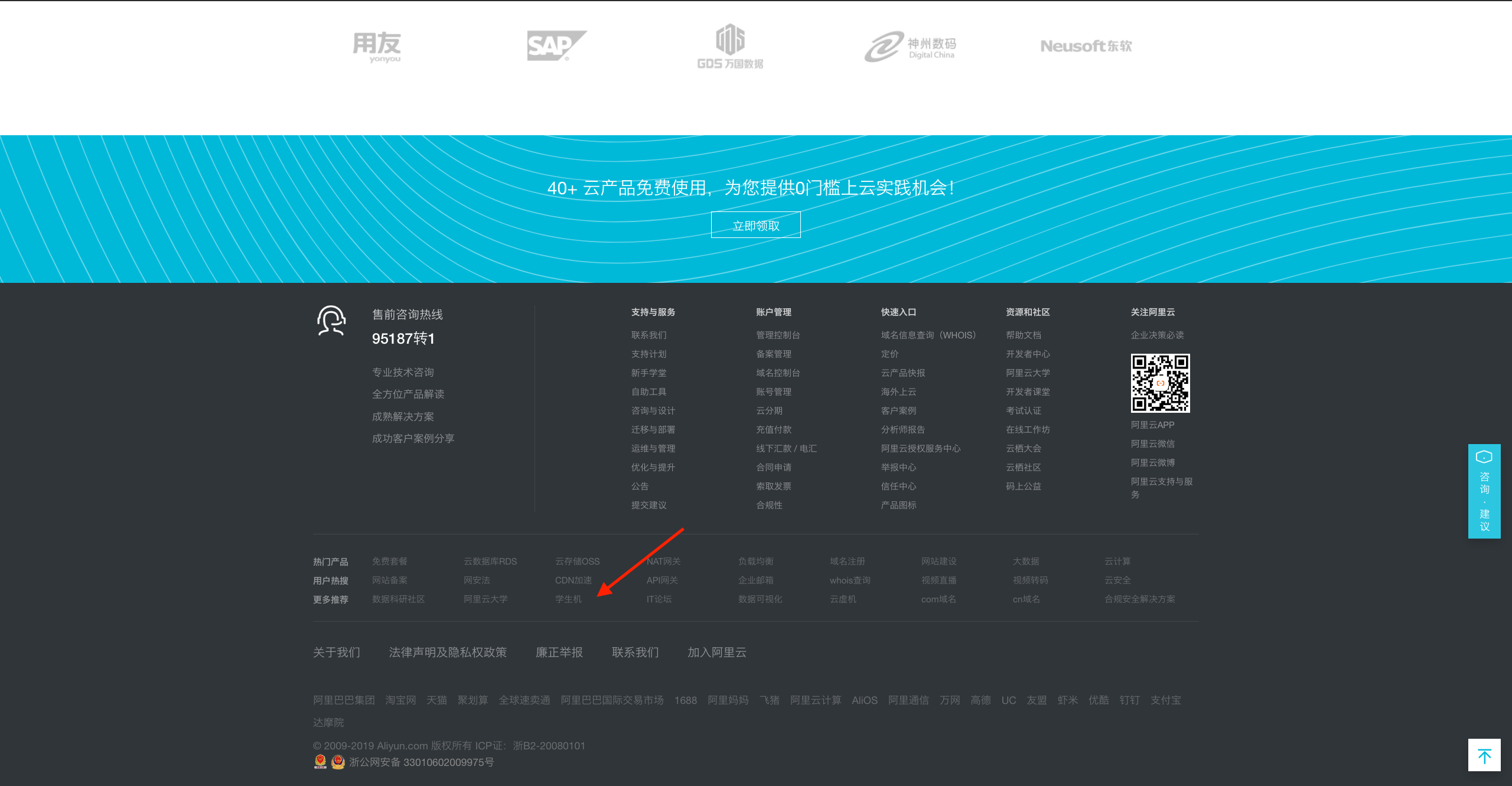Image resolution: width=1512 pixels, height=786 pixels.
Task: Open the 负载均衡 link
Action: click(755, 562)
